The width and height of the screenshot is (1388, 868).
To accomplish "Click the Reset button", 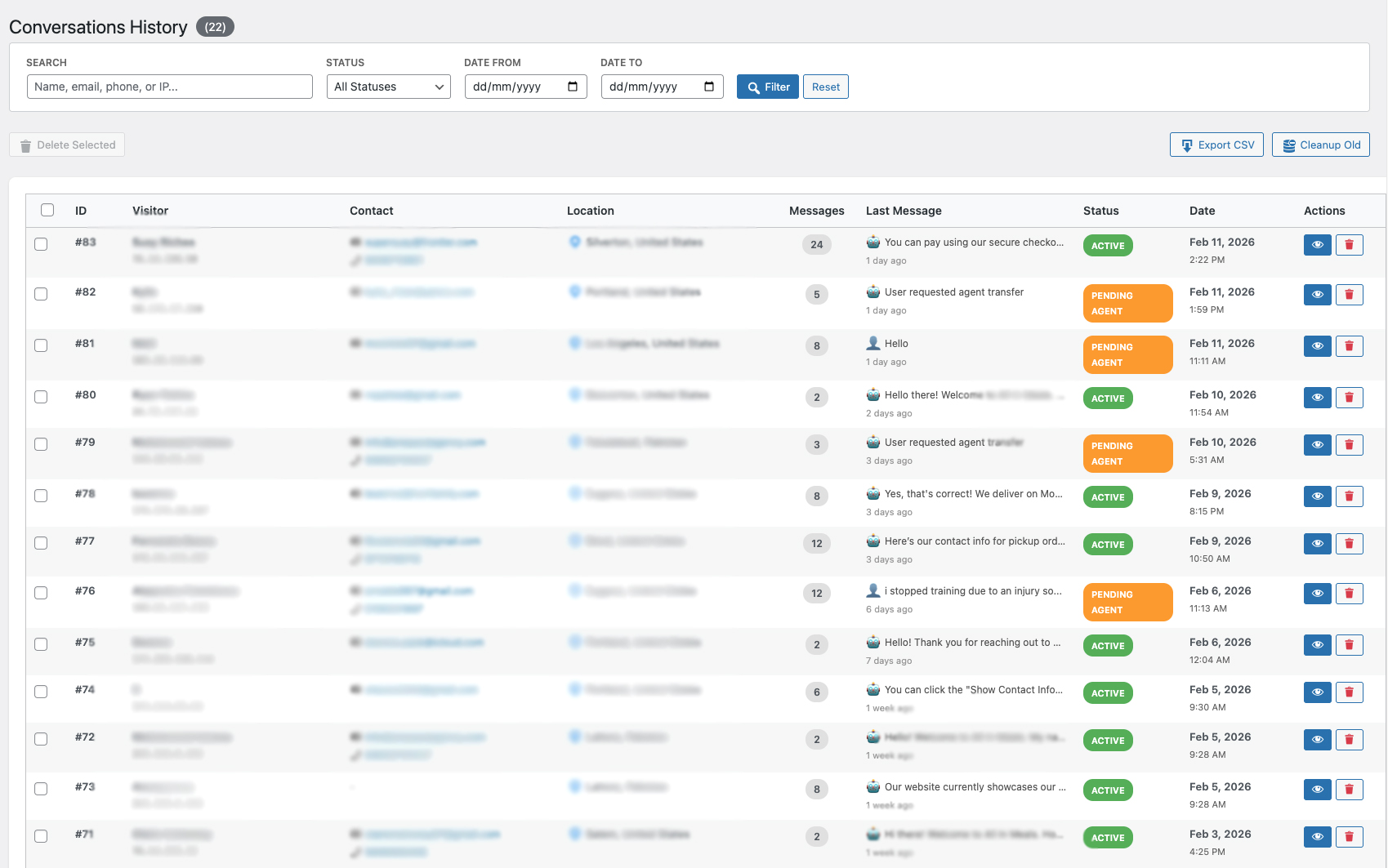I will click(x=825, y=86).
